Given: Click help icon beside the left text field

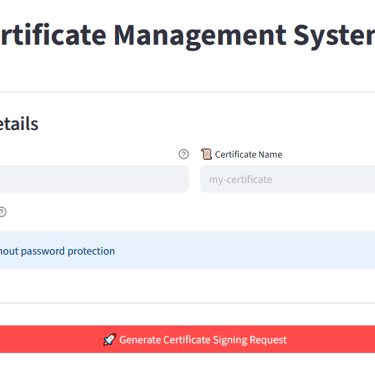Looking at the screenshot, I should (x=183, y=154).
